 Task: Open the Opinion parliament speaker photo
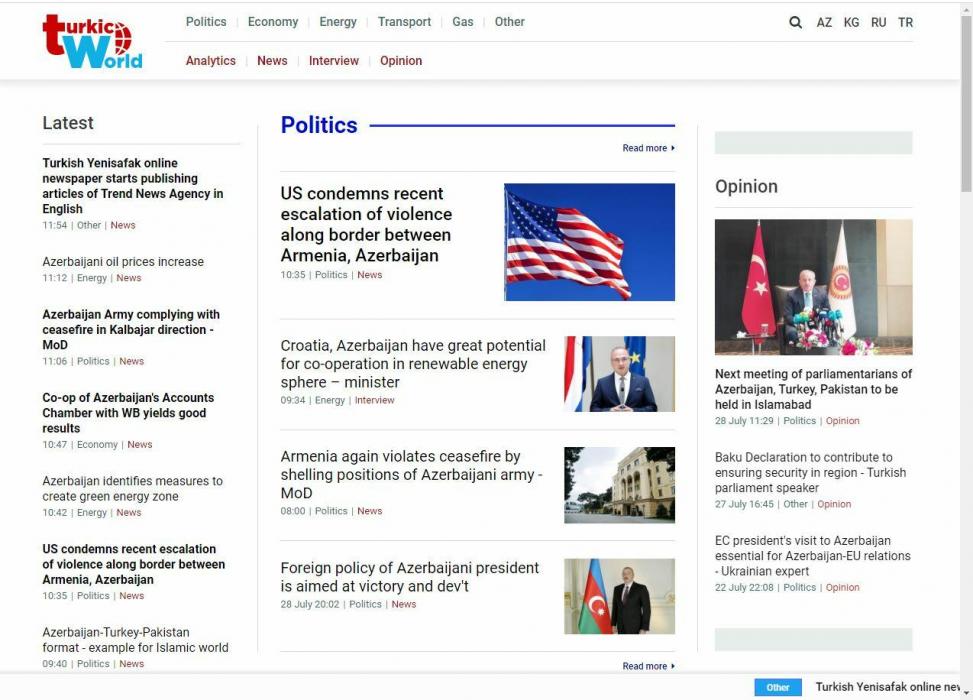[813, 287]
